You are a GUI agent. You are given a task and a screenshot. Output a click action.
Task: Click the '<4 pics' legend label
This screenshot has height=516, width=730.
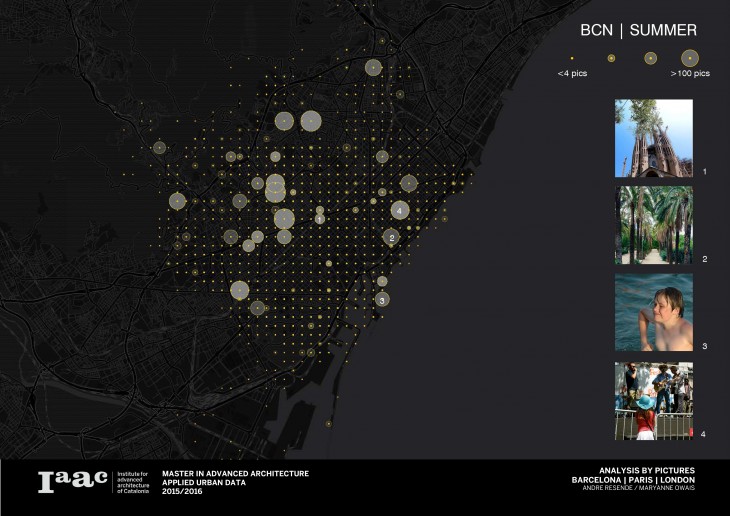pos(572,74)
